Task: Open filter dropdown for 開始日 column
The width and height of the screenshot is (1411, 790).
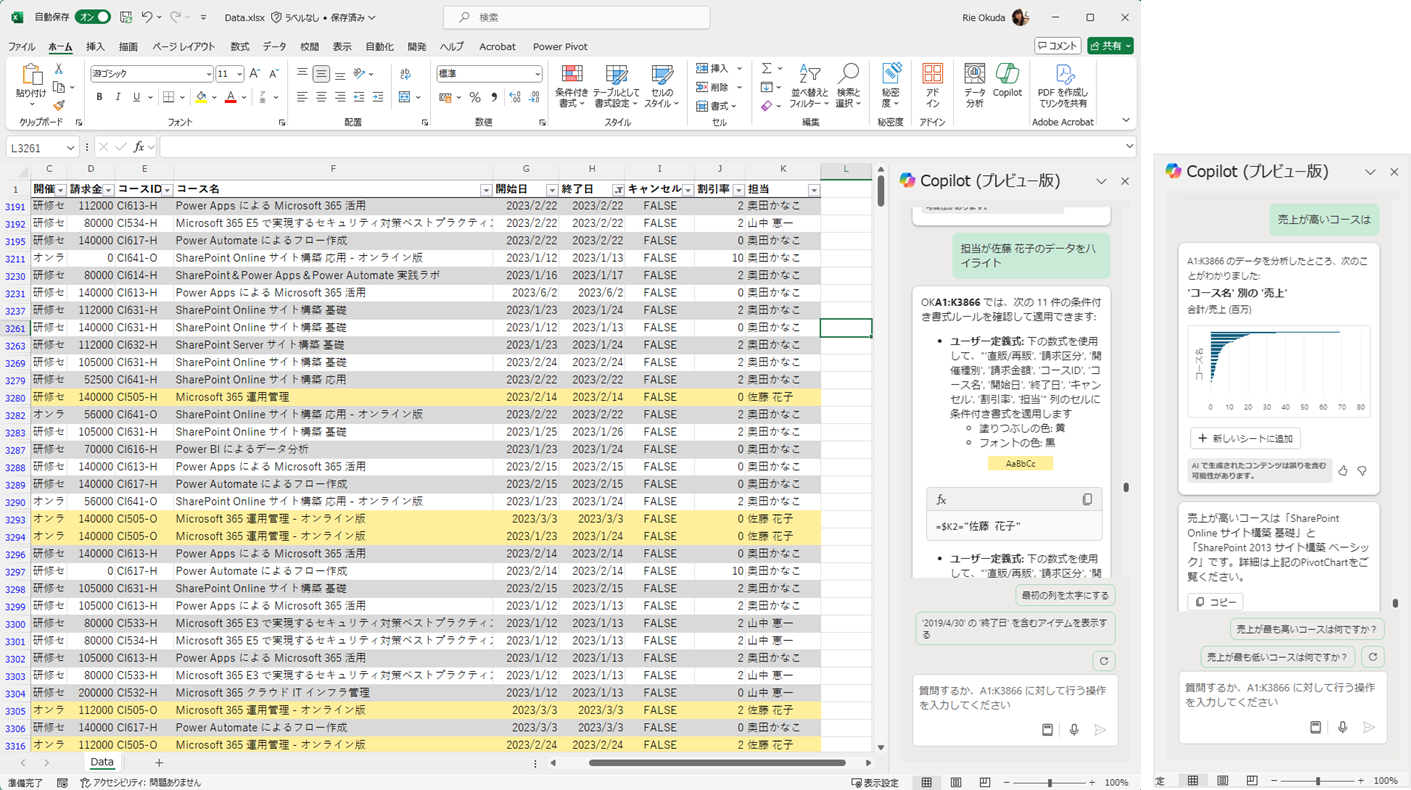Action: [x=552, y=190]
